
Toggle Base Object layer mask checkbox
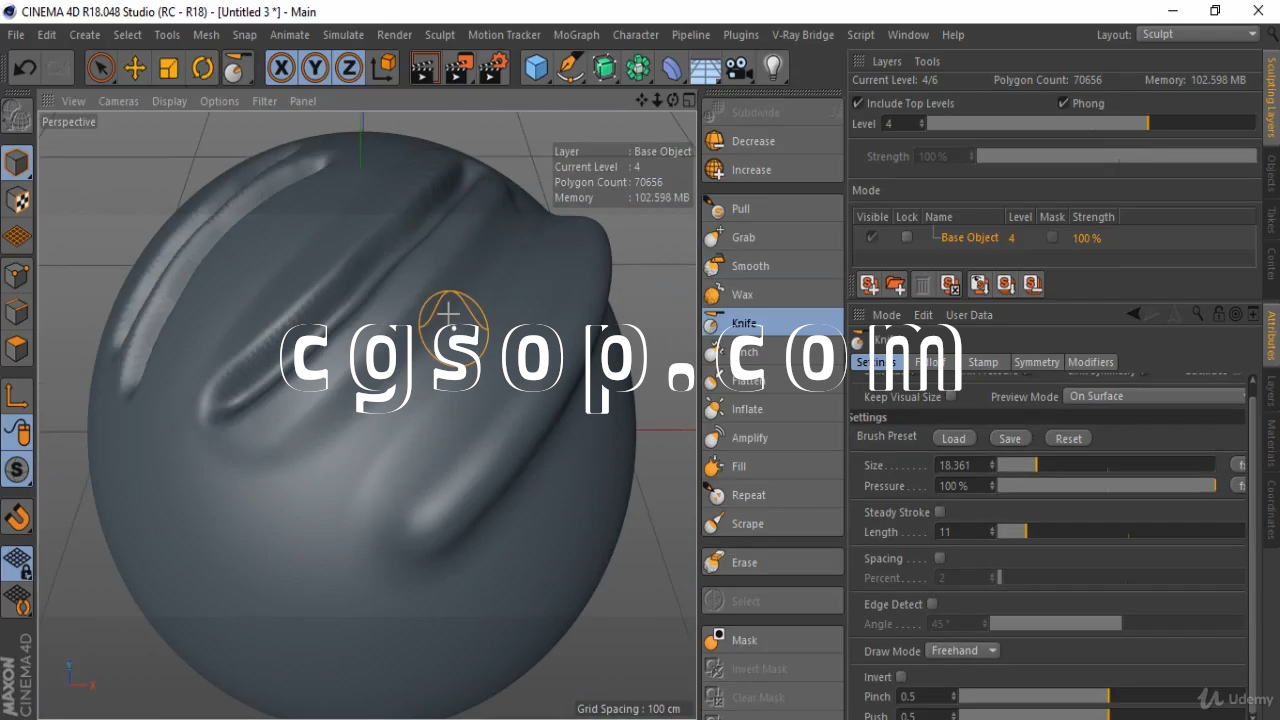click(1052, 237)
